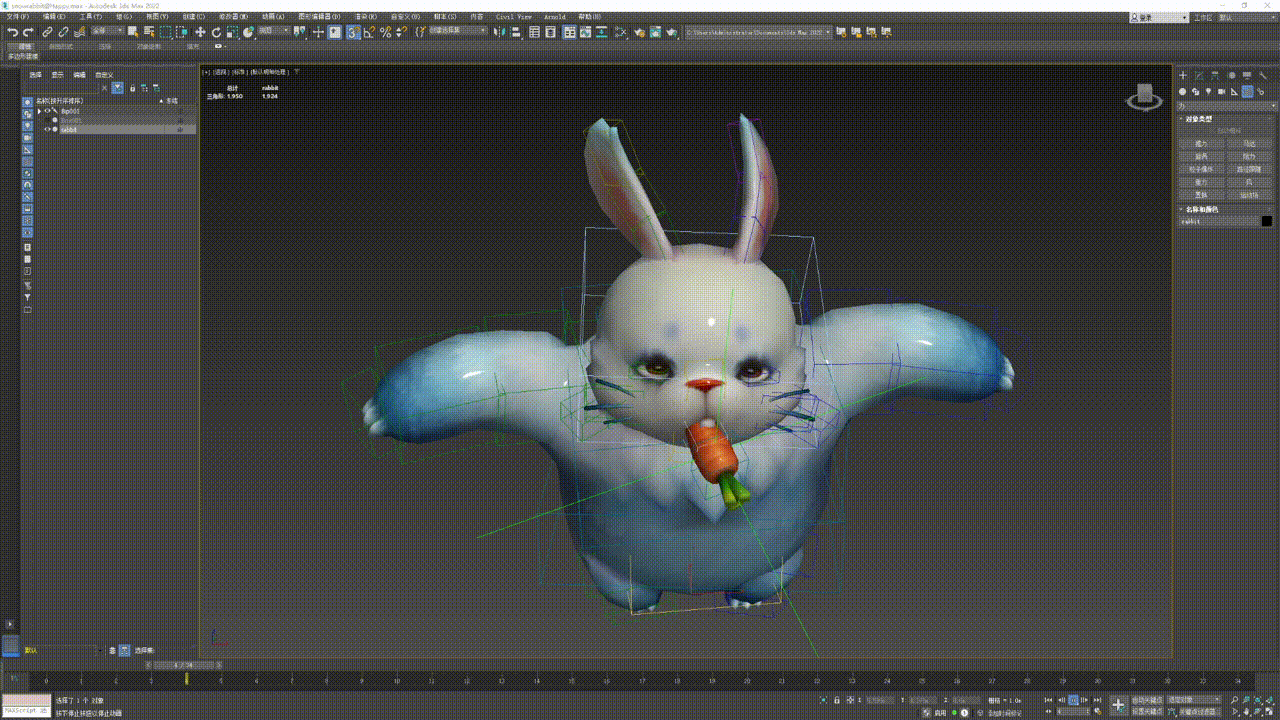This screenshot has width=1280, height=720.
Task: Open the 动画(A) menu
Action: [x=273, y=16]
